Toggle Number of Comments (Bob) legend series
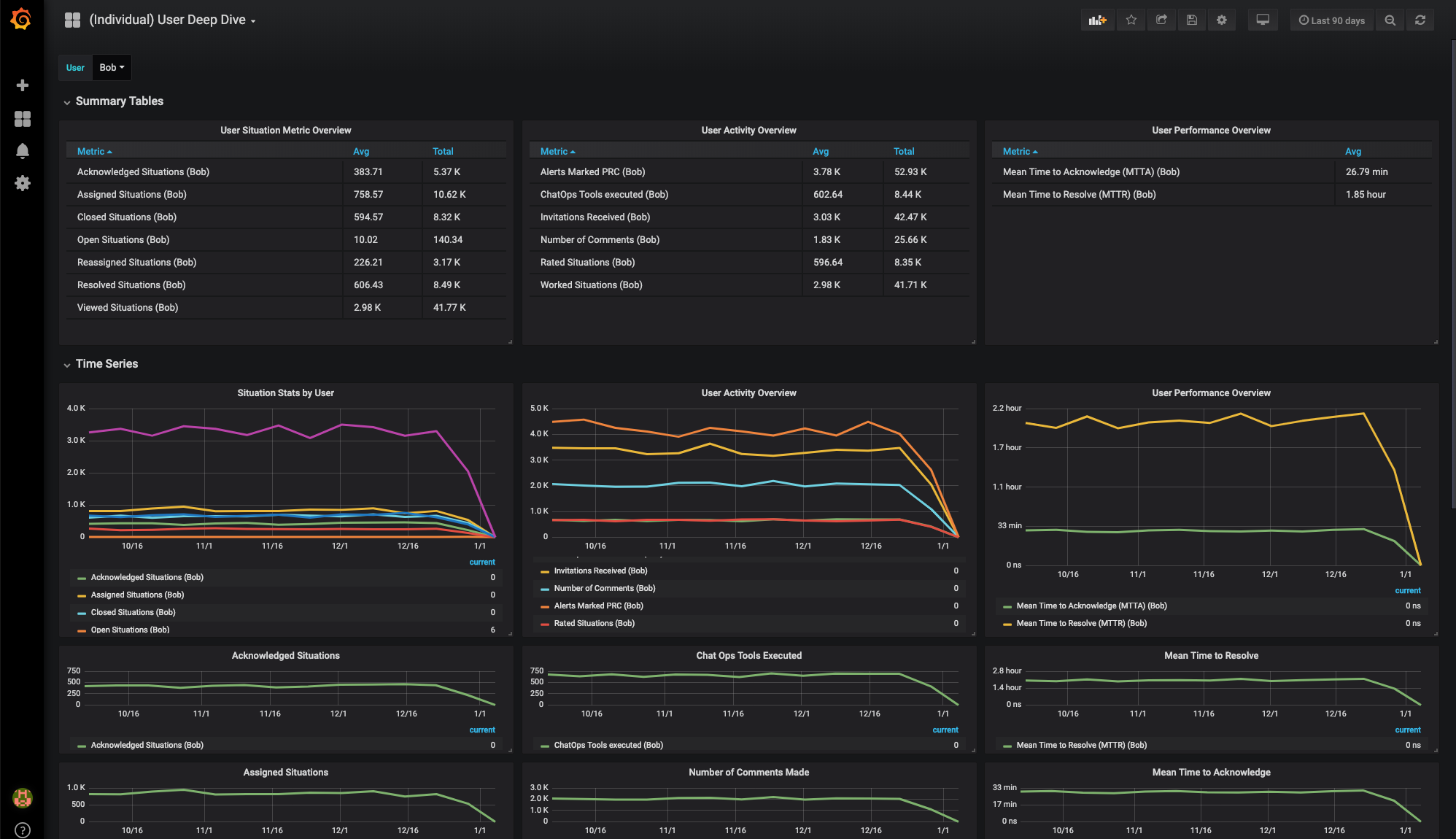 coord(604,588)
